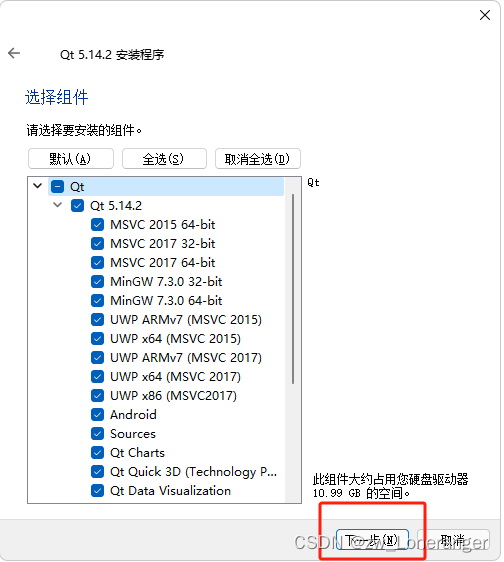Uncheck MSVC 2017 64-bit checkbox
The width and height of the screenshot is (504, 562).
point(98,263)
